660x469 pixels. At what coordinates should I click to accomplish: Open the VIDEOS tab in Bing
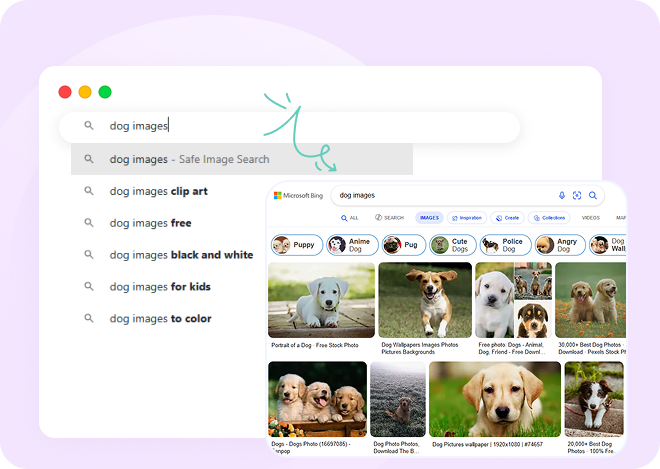591,217
